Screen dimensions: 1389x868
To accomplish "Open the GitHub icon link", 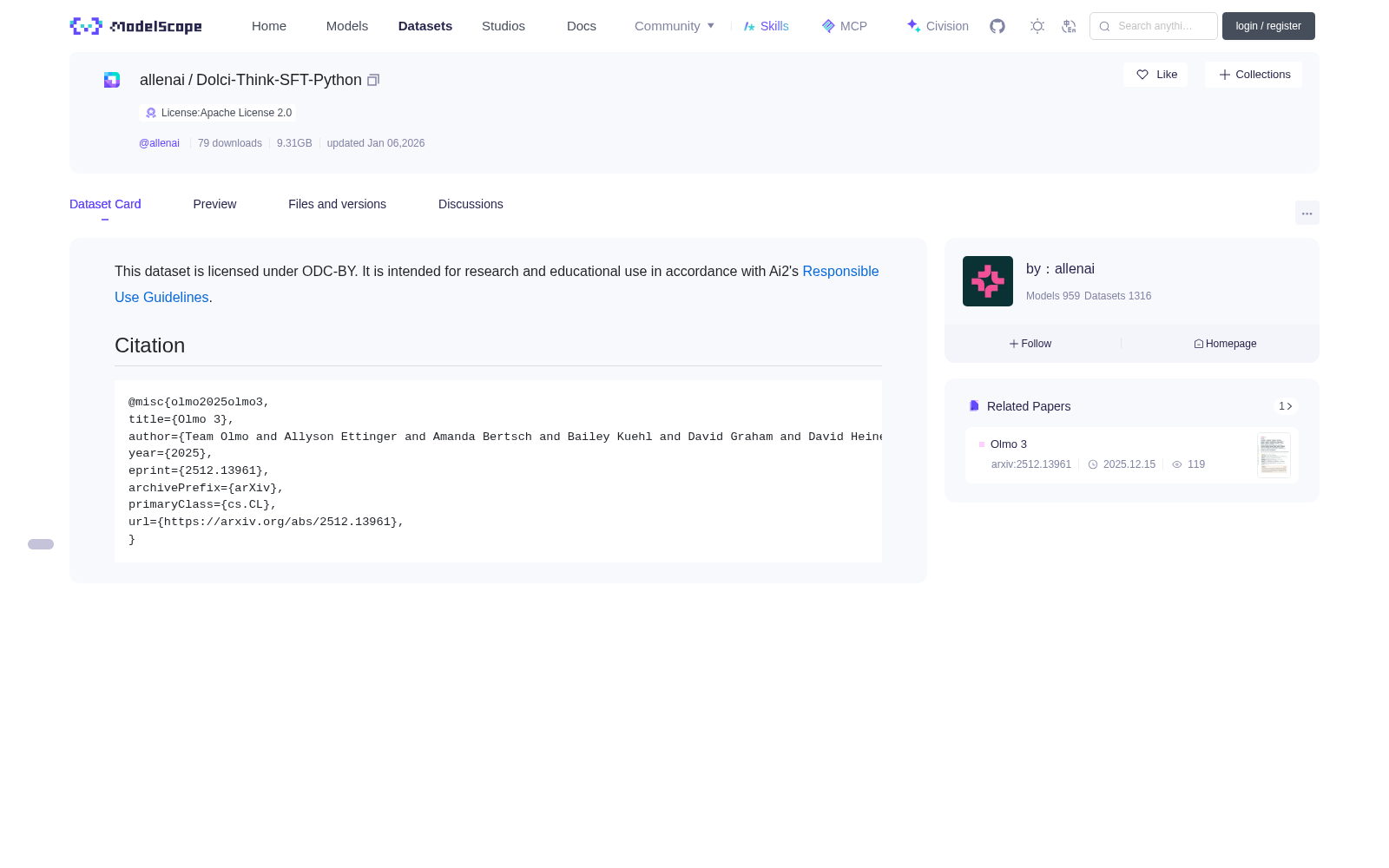I will point(997,26).
